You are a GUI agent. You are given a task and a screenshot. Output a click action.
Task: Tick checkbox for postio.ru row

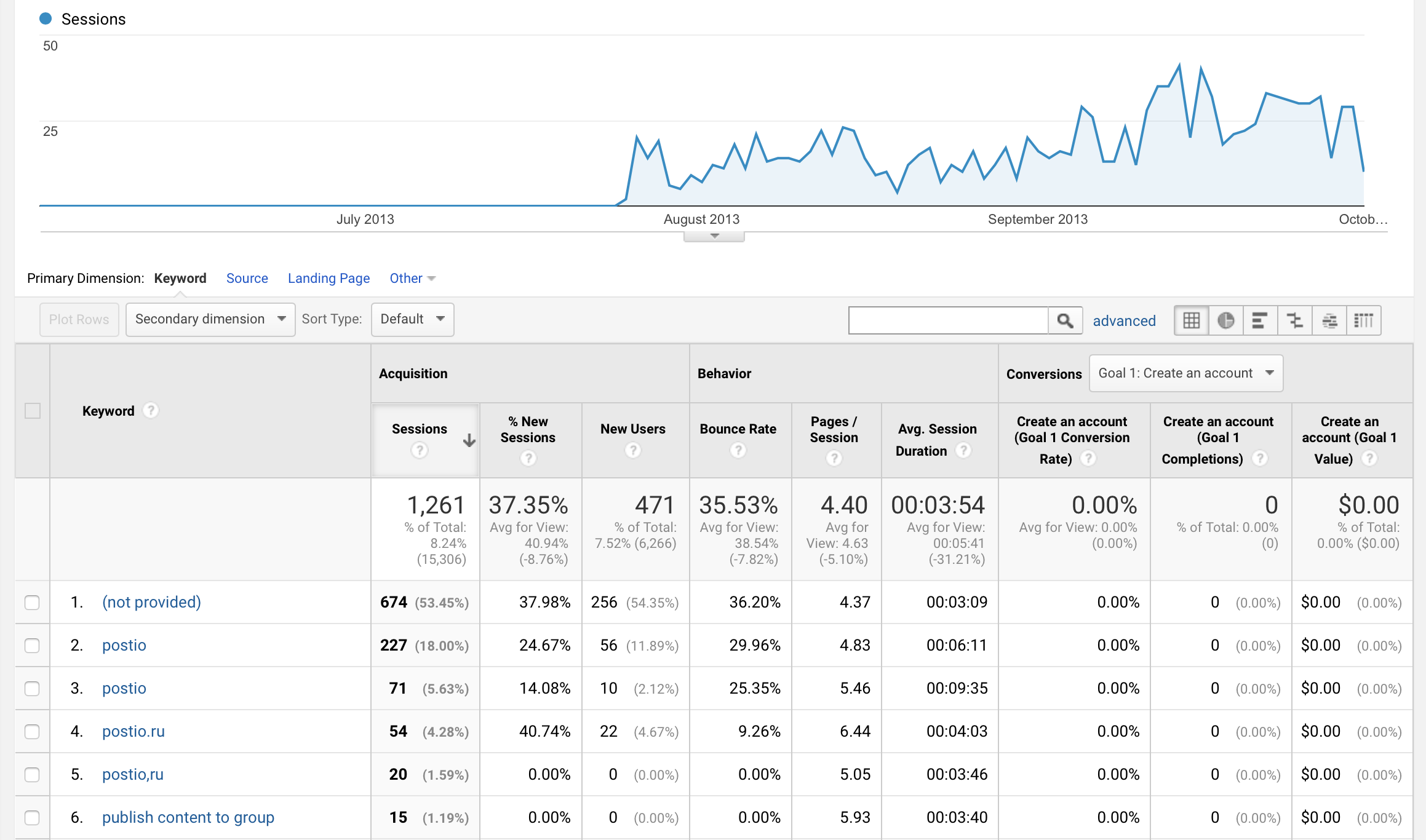pos(32,731)
